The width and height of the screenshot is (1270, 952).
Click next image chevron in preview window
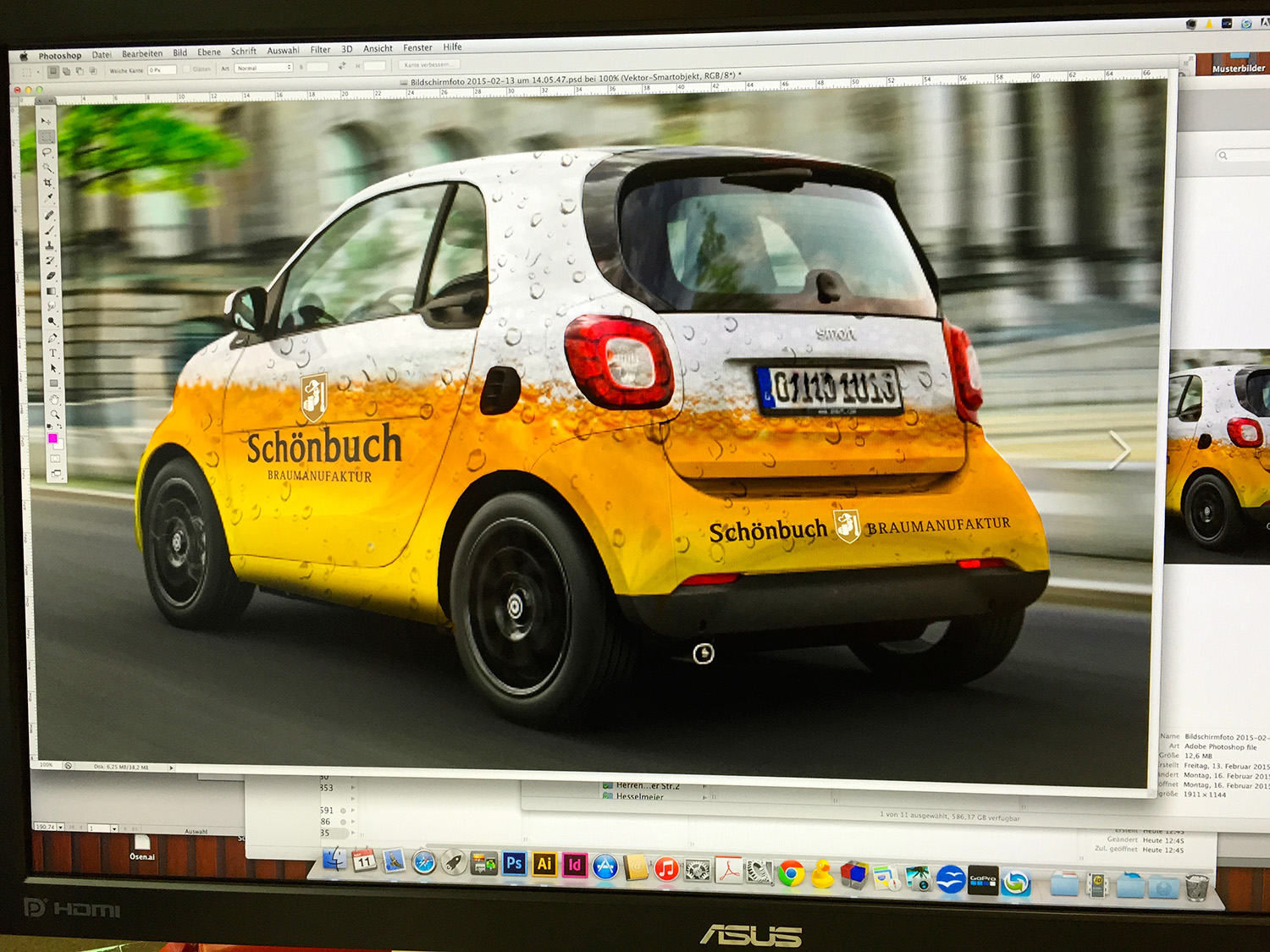1119,450
